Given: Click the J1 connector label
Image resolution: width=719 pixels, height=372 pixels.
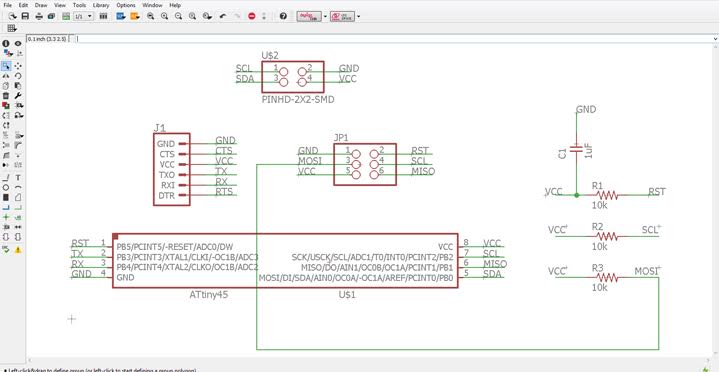Looking at the screenshot, I should click(160, 128).
